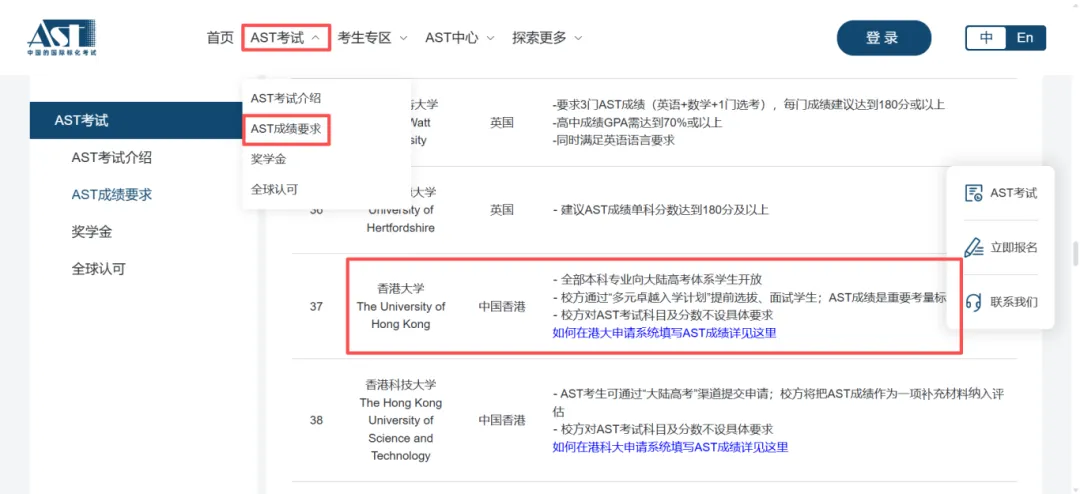Open AST成绩要求 in the left sidebar
This screenshot has width=1080, height=494.
point(112,195)
